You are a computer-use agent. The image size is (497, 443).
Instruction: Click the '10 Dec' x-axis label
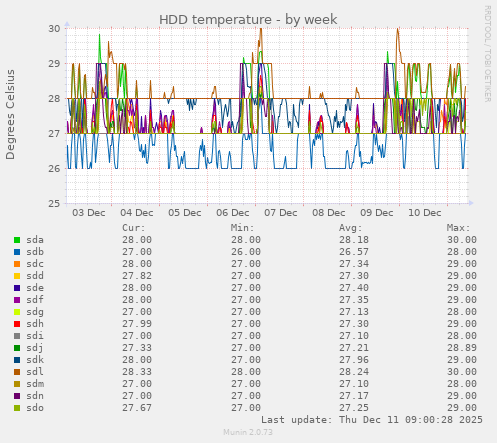coord(425,213)
